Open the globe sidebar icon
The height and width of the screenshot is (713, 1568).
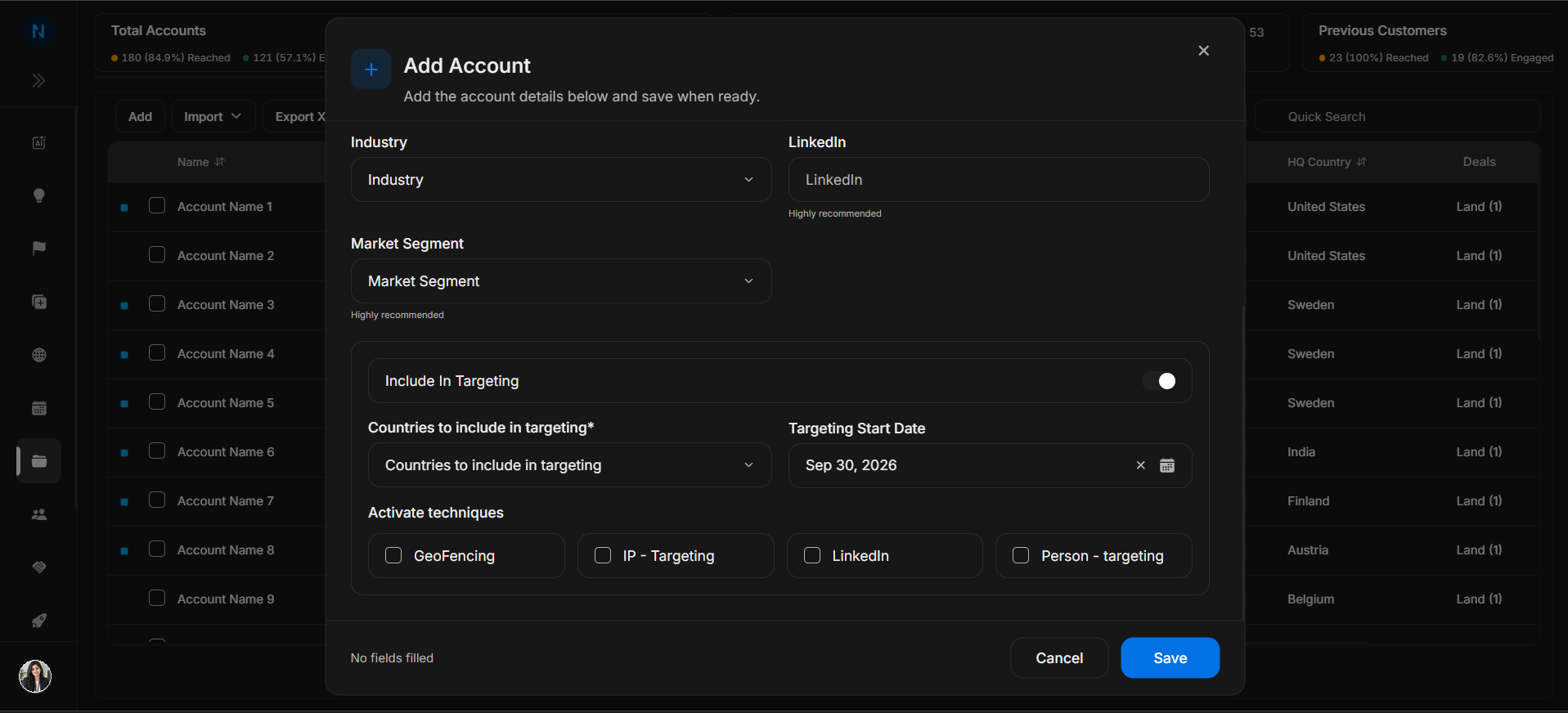coord(38,355)
